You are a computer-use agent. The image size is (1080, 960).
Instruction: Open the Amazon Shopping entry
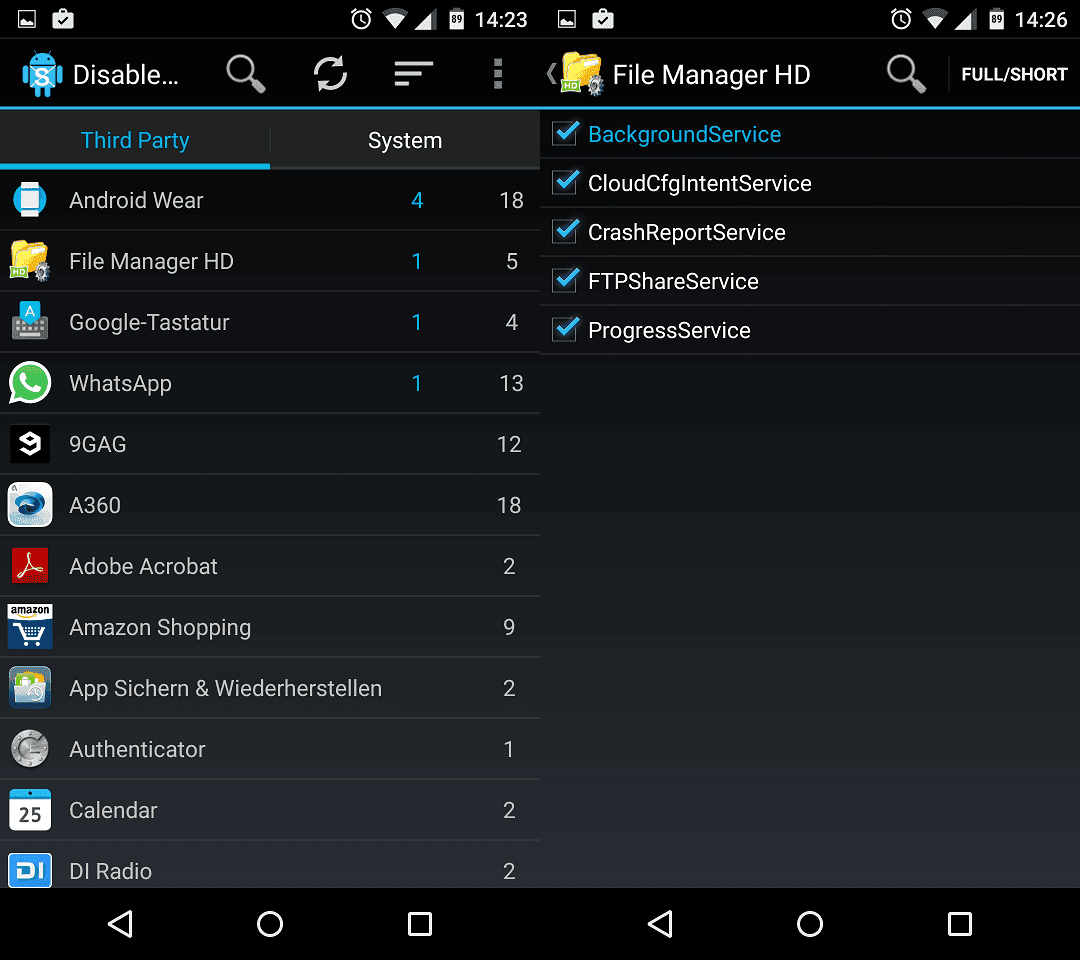[270, 627]
